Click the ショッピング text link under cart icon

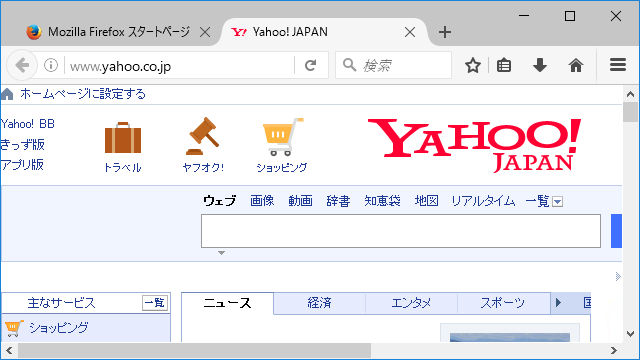[x=282, y=167]
